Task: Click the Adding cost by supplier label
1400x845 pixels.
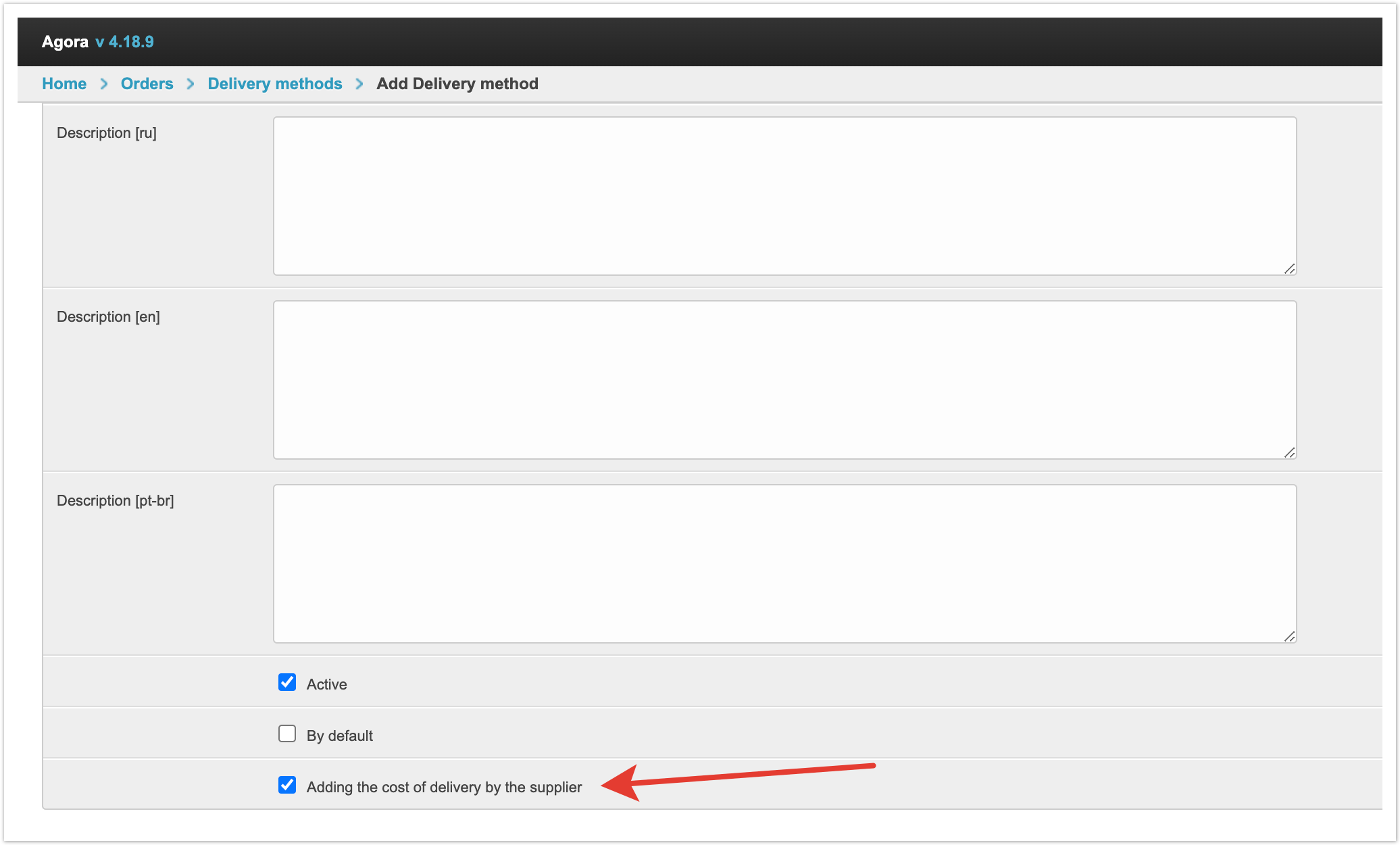Action: click(444, 787)
